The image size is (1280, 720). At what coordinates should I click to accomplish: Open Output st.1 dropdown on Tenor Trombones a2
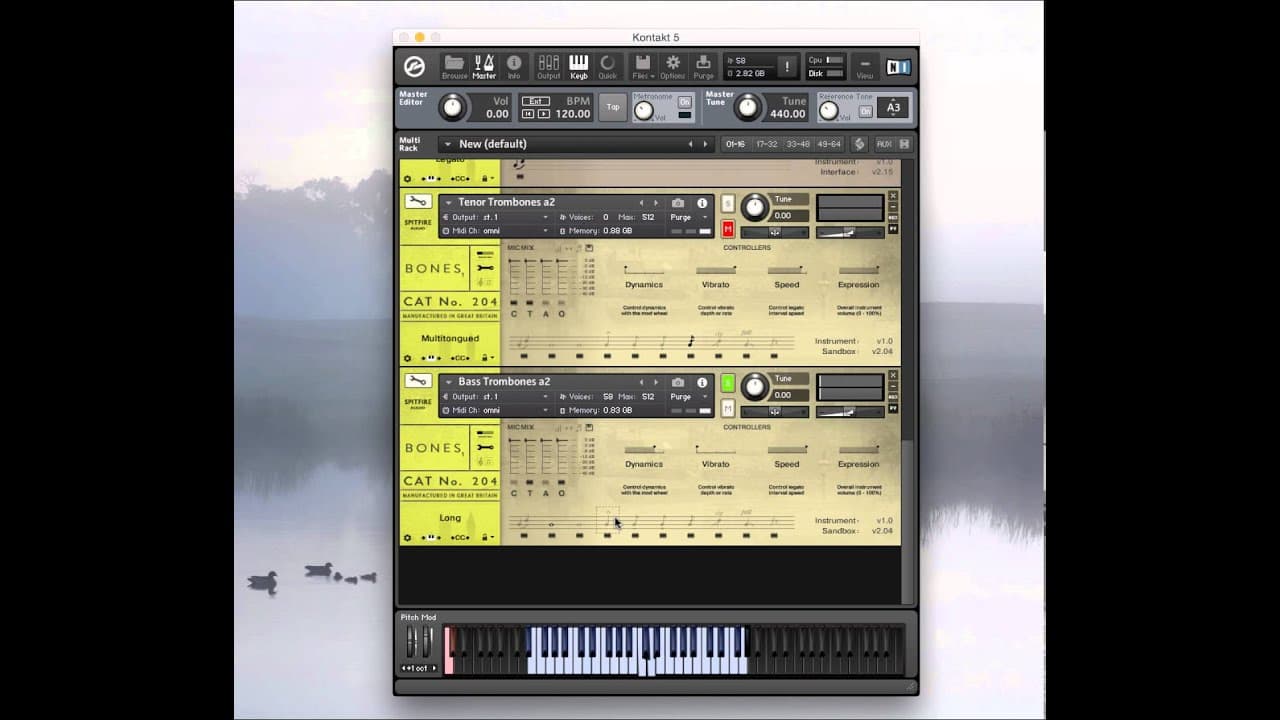coord(497,217)
